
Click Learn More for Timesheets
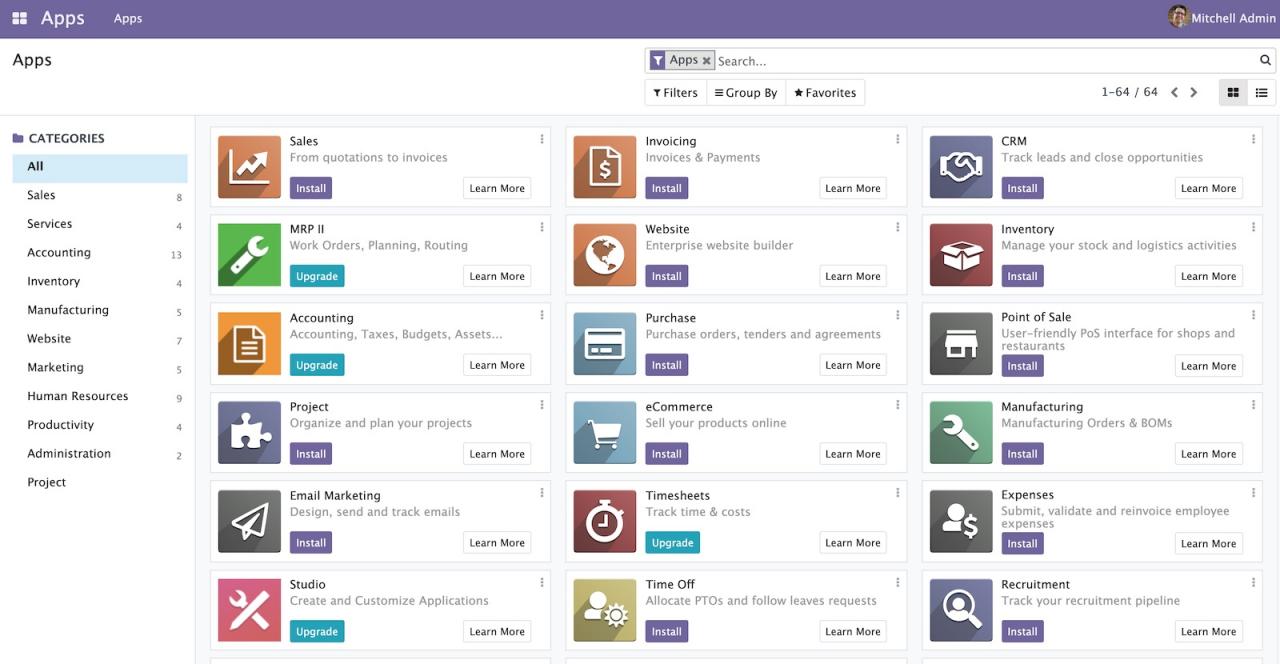pos(852,542)
